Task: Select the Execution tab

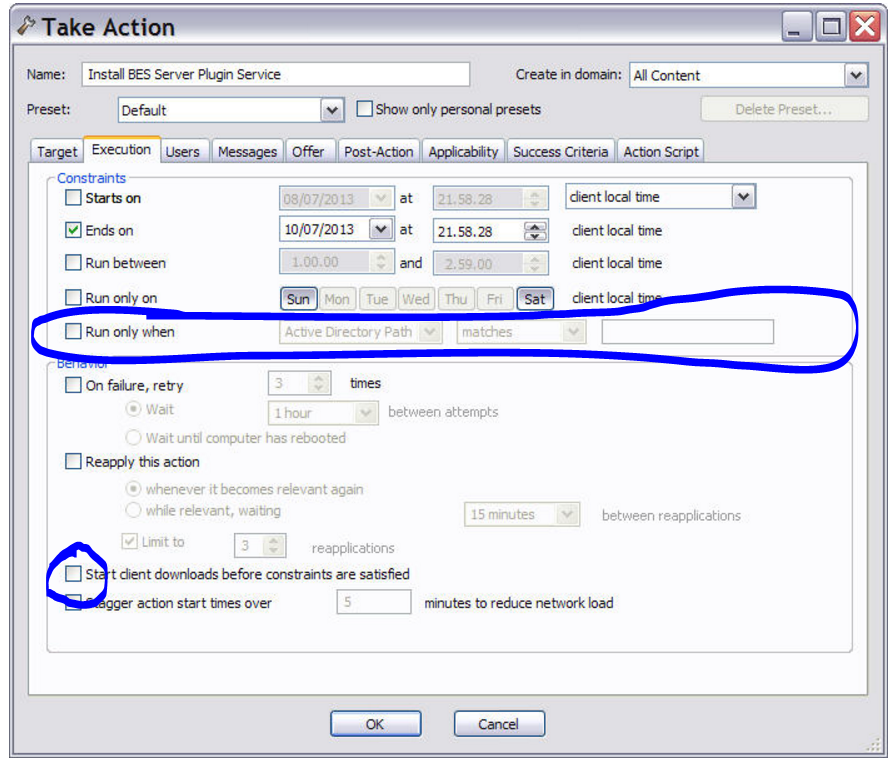Action: coord(121,150)
